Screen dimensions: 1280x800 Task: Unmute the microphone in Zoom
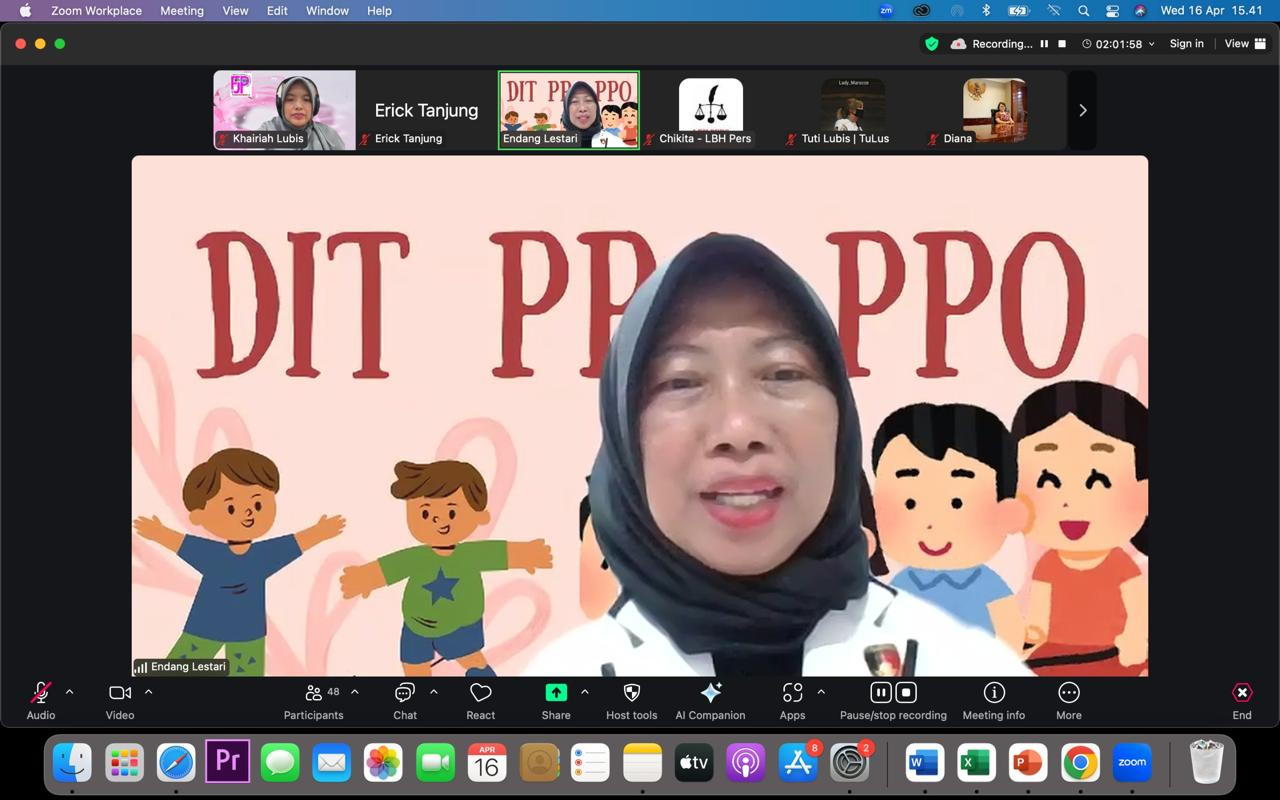point(40,692)
